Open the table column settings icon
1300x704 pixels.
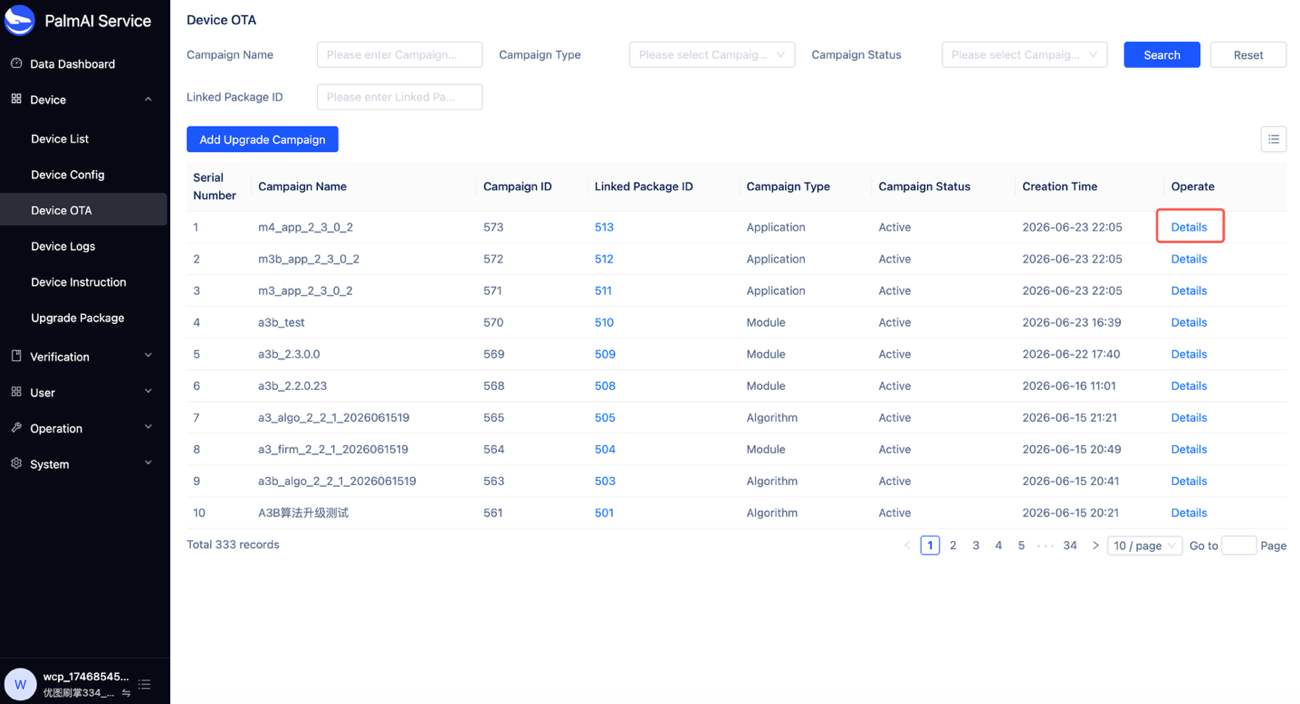tap(1273, 139)
